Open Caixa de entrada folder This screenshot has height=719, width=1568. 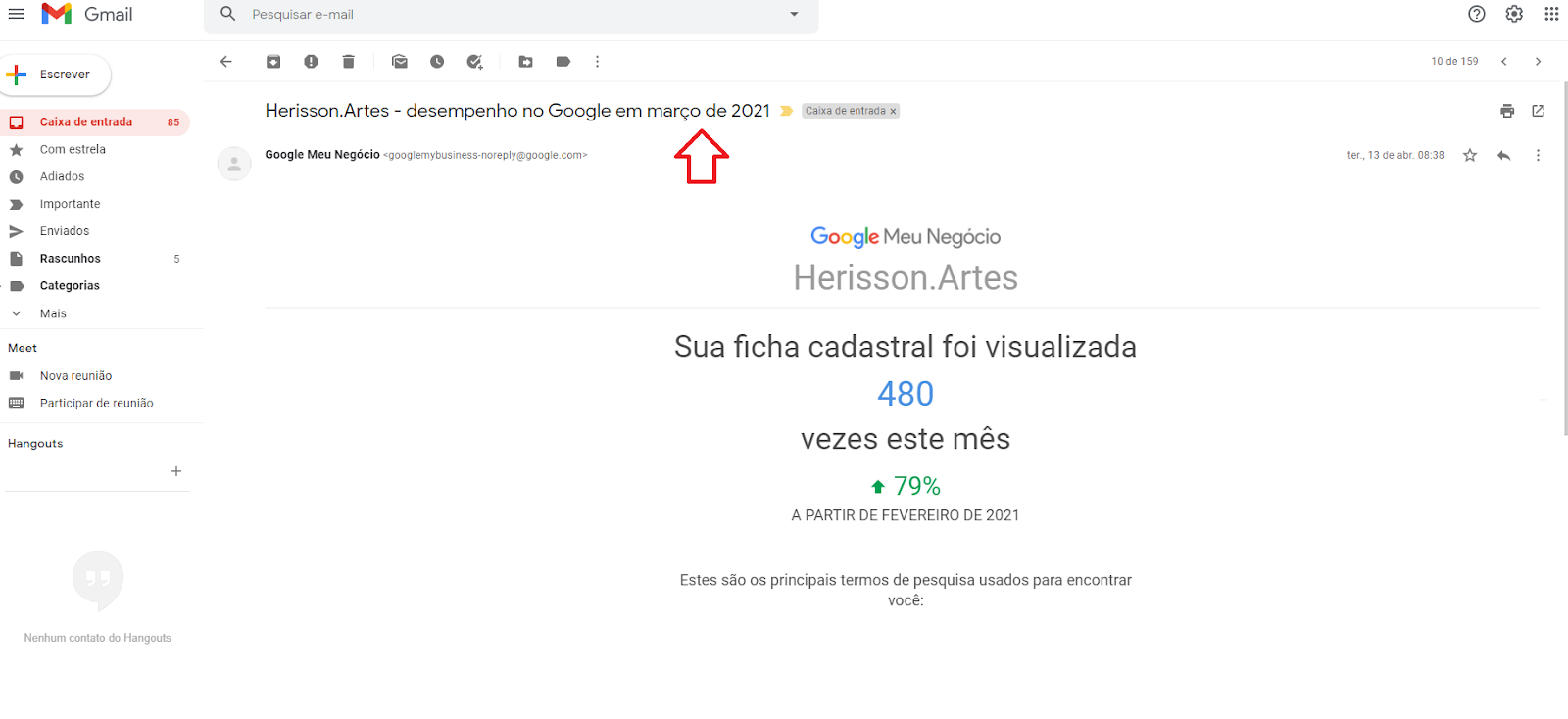(x=95, y=122)
